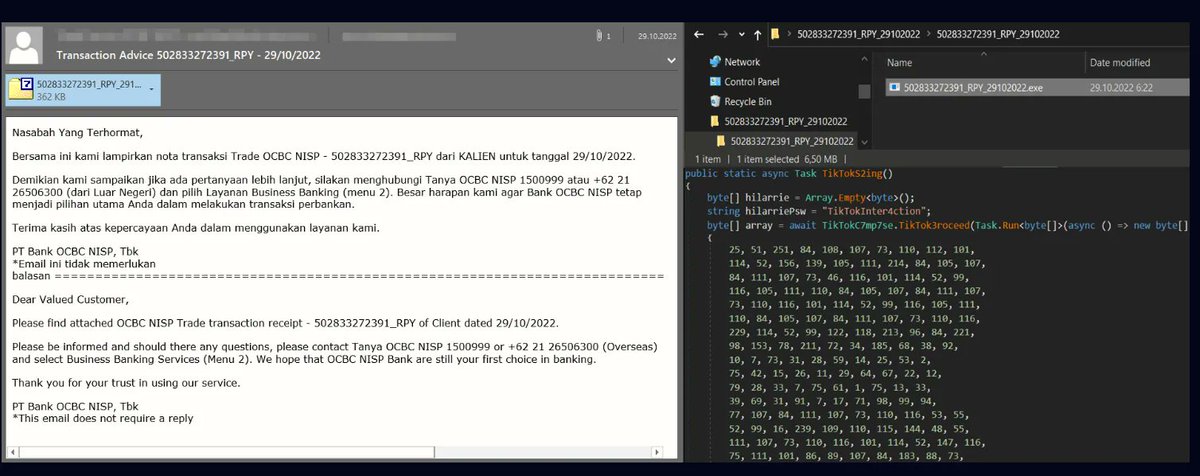
Task: Select parent 502833272391_RPY_29102022 folder in tree
Action: [x=786, y=121]
